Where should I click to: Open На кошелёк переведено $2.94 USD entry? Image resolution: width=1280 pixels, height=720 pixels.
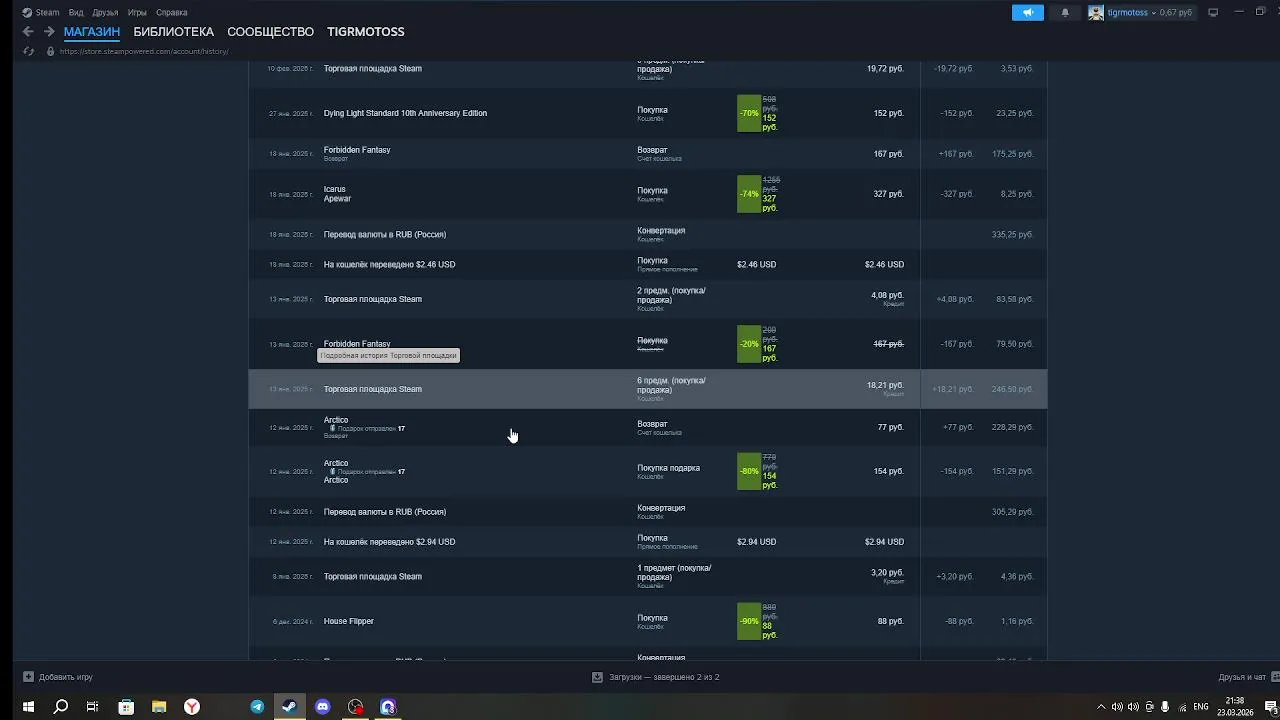648,542
